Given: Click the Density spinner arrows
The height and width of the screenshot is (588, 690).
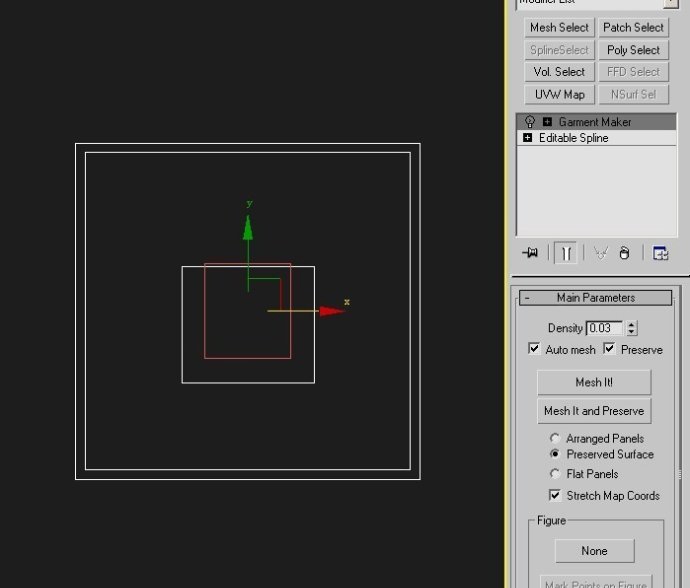Looking at the screenshot, I should click(x=631, y=328).
